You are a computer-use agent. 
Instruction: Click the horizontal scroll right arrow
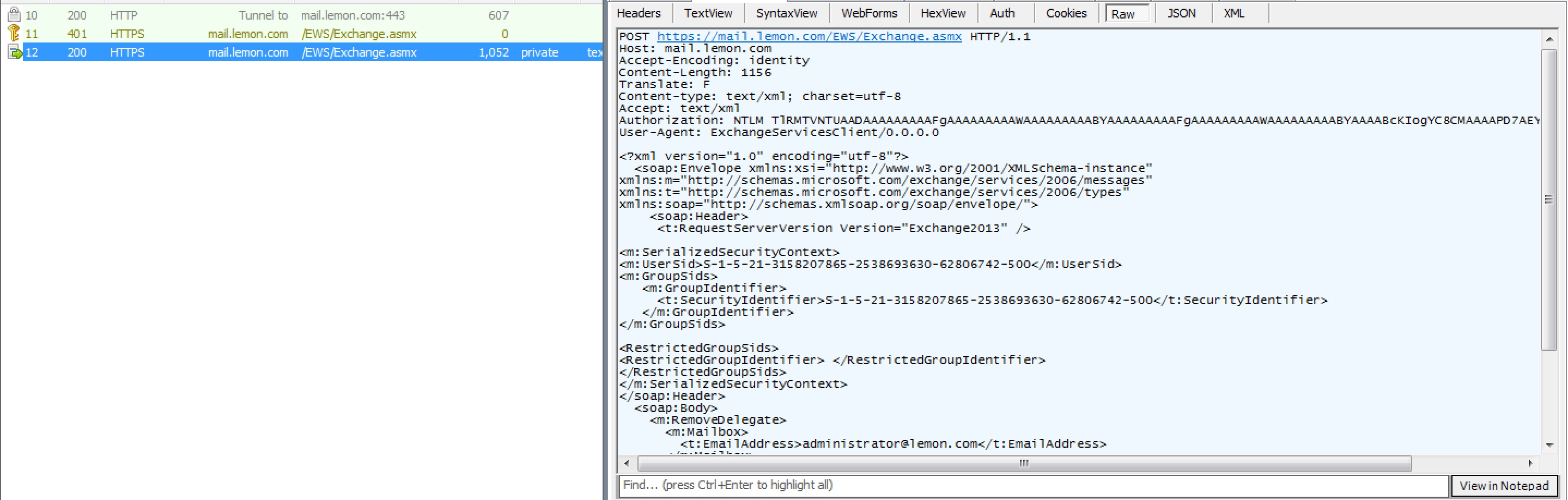[1531, 464]
